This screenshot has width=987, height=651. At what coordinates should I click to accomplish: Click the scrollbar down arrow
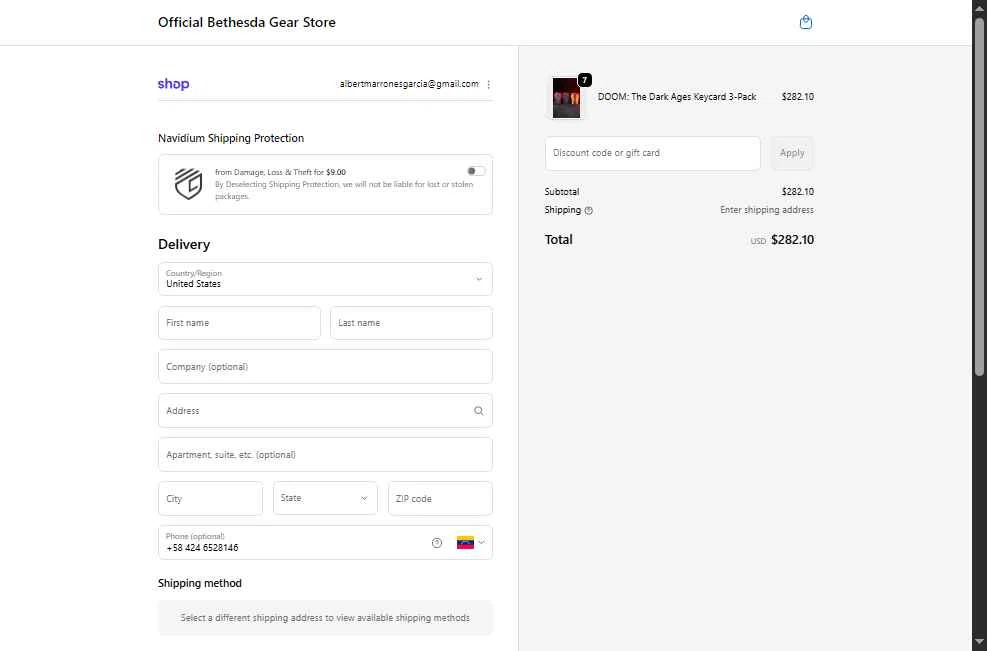pyautogui.click(x=979, y=643)
